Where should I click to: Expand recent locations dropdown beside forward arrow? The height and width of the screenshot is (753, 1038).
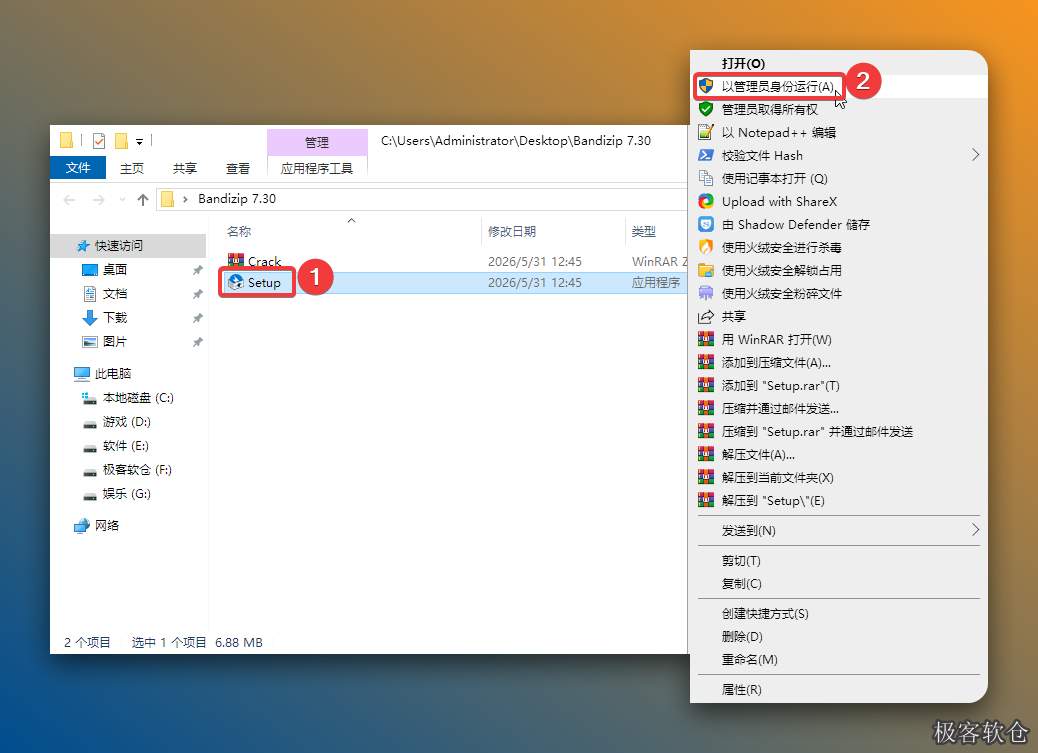[x=122, y=199]
